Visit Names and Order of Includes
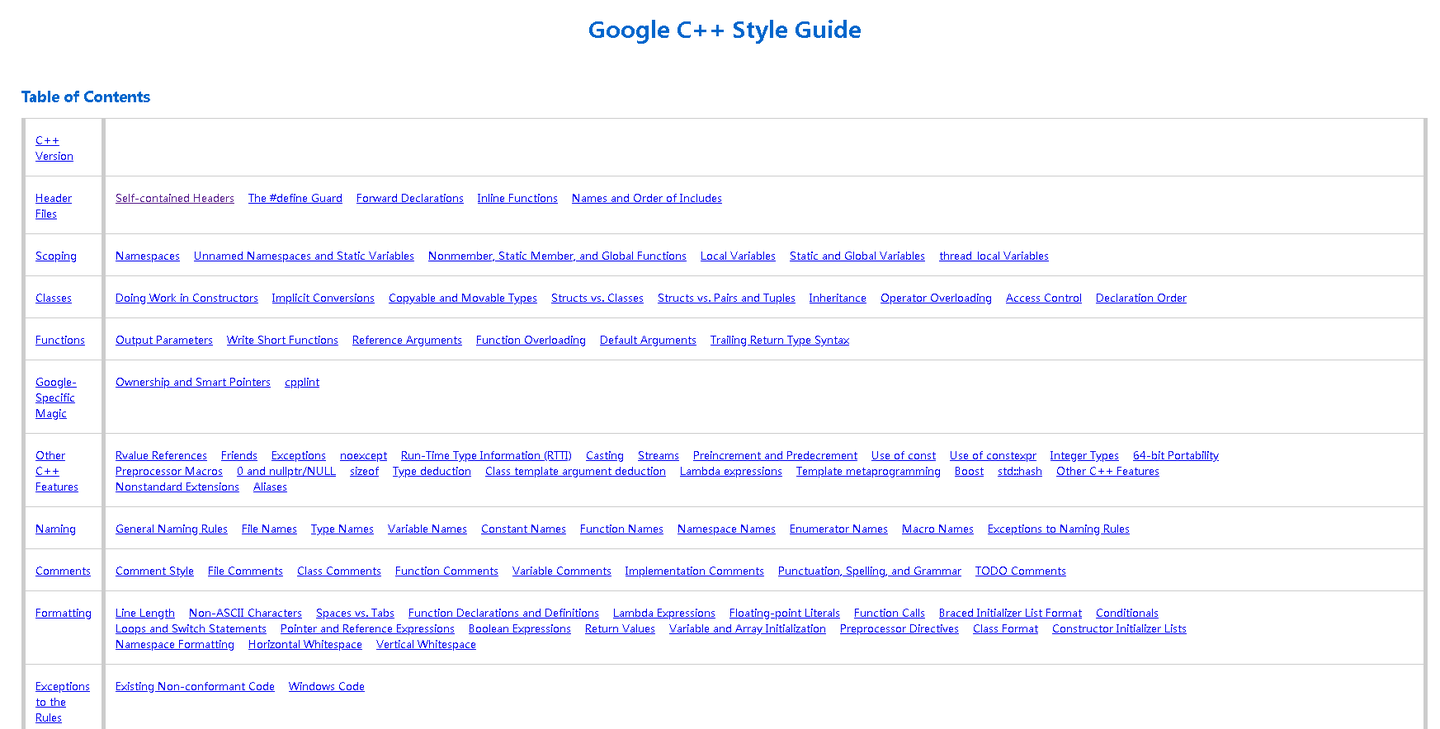Viewport: 1440px width, 729px height. pos(647,198)
